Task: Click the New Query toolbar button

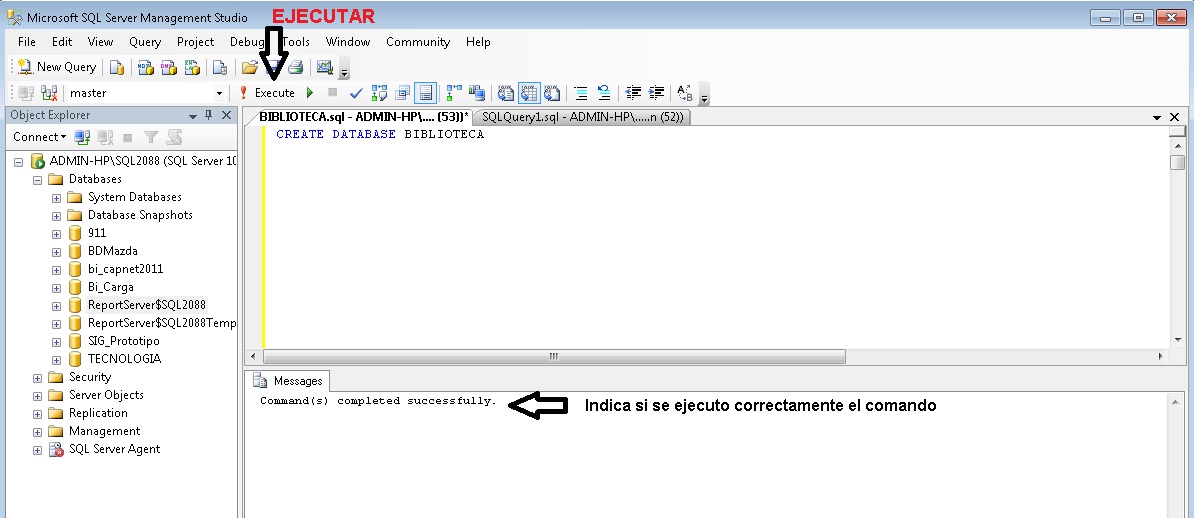Action: click(x=57, y=67)
